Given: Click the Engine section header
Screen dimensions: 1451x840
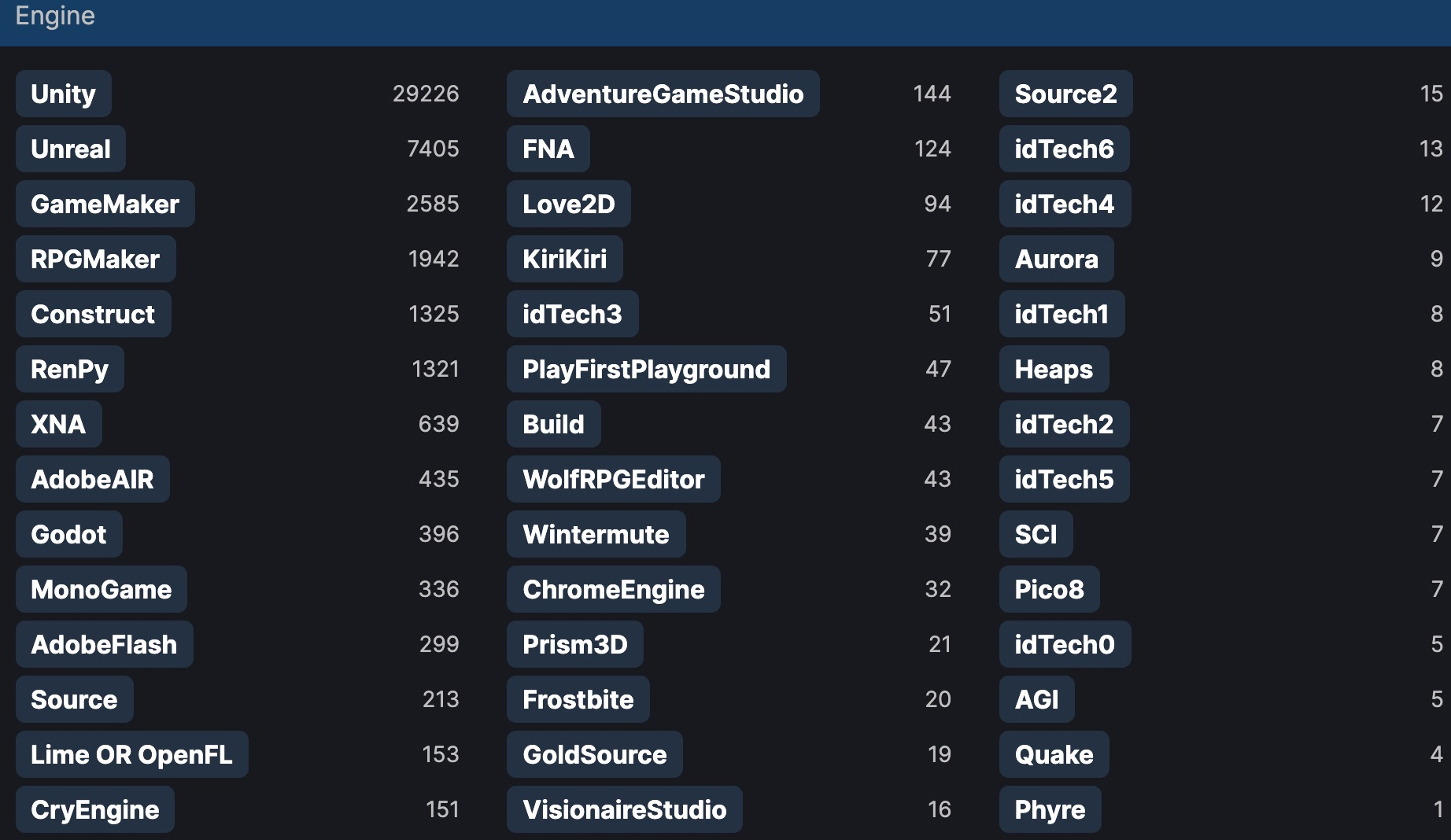Looking at the screenshot, I should 55,16.
